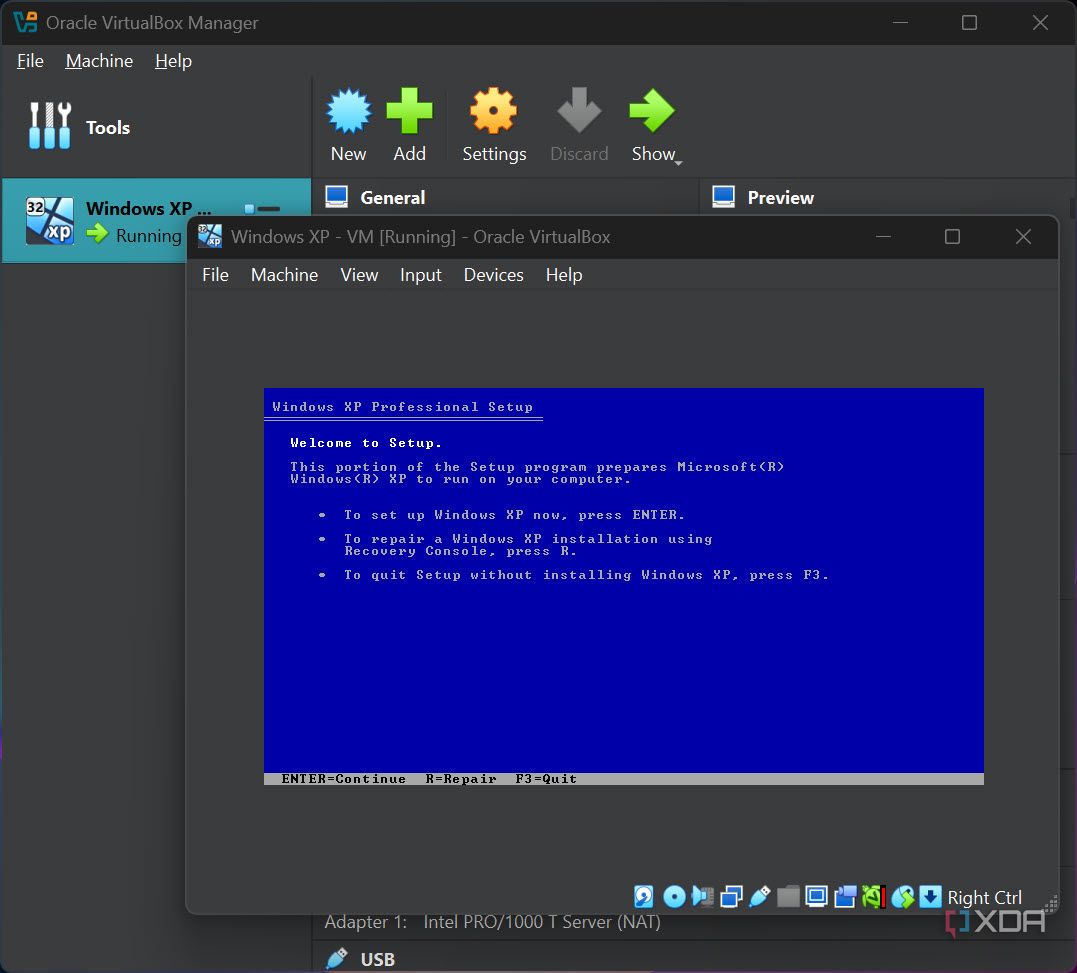Click the hard disk activity status icon
The image size is (1077, 973).
pos(644,896)
